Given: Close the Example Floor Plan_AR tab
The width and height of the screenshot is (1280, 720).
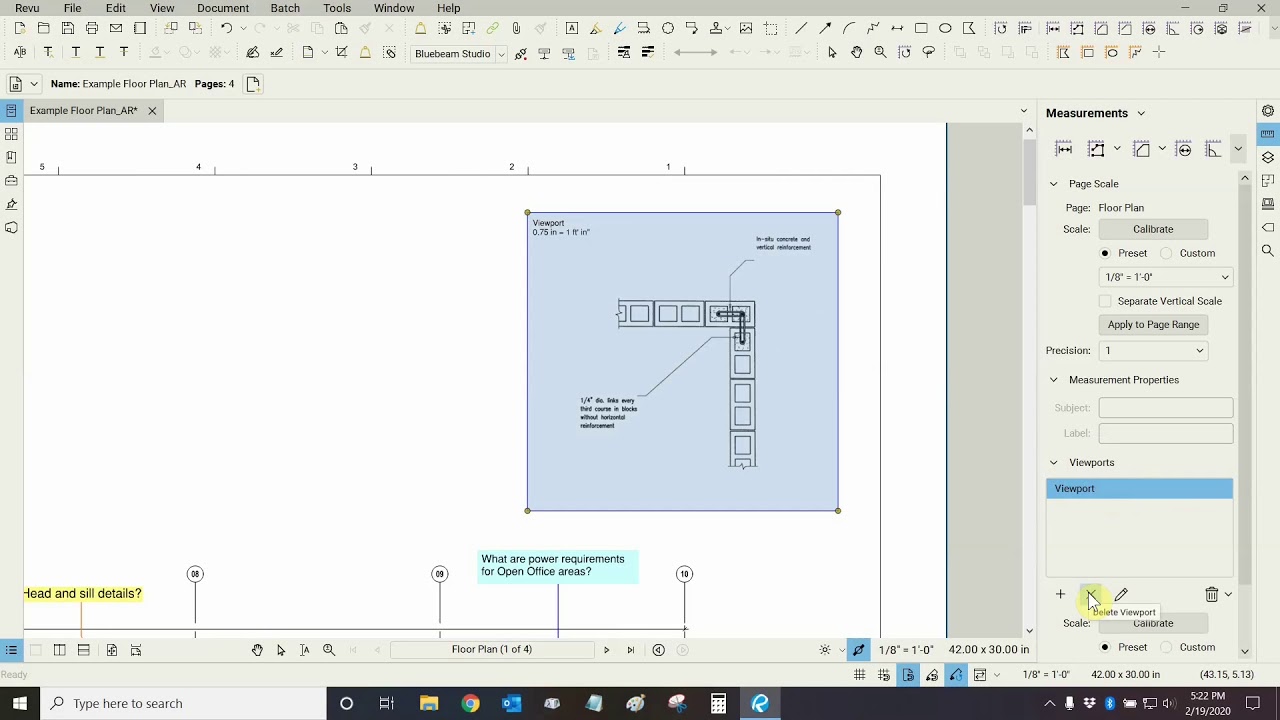Looking at the screenshot, I should pos(152,111).
